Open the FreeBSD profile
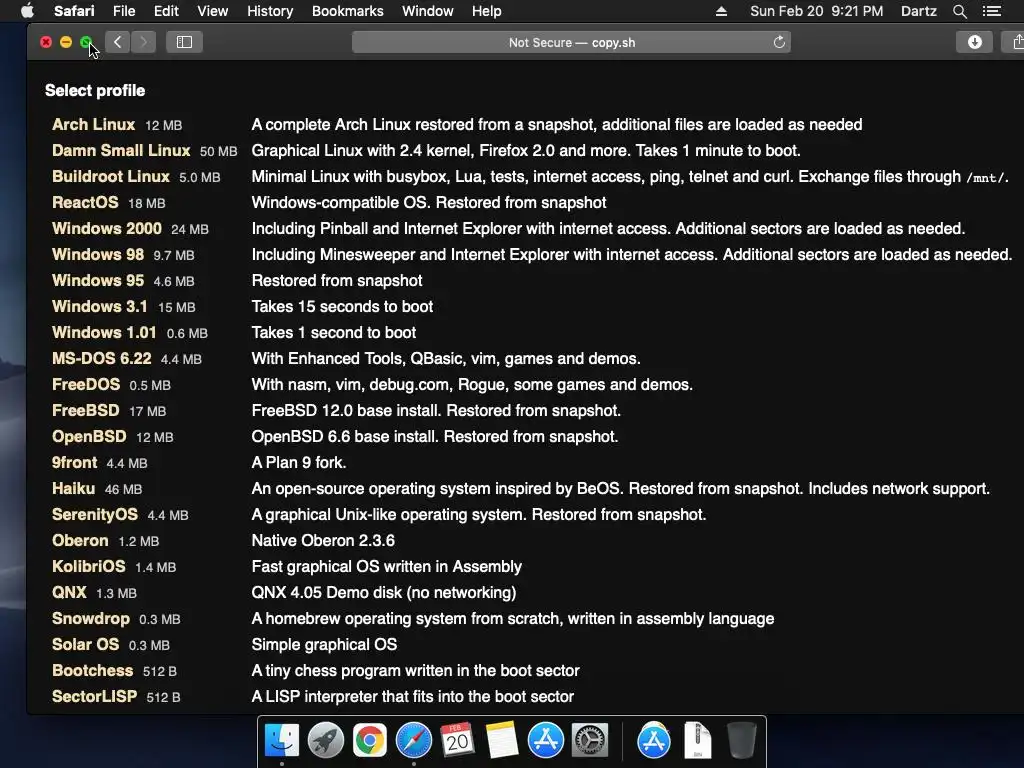 click(86, 410)
